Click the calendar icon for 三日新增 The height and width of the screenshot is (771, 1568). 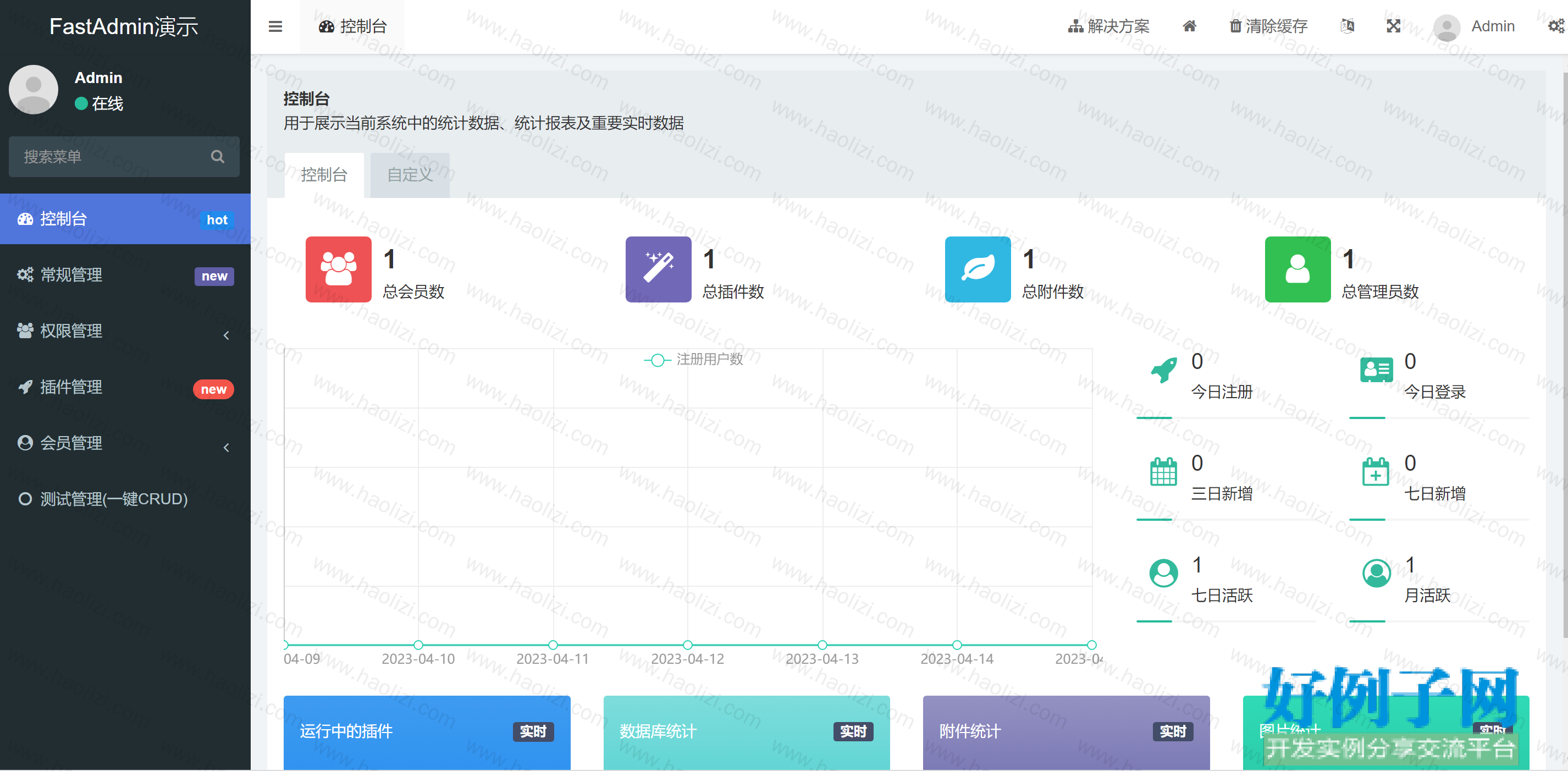[x=1164, y=471]
